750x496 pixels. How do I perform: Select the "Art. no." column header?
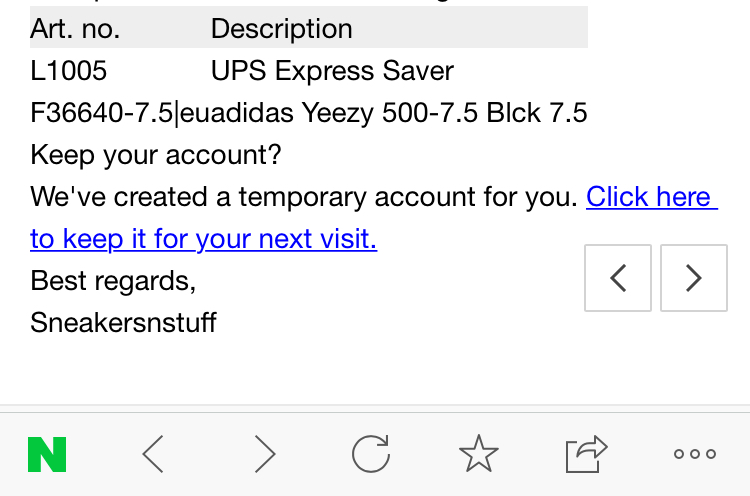click(75, 29)
